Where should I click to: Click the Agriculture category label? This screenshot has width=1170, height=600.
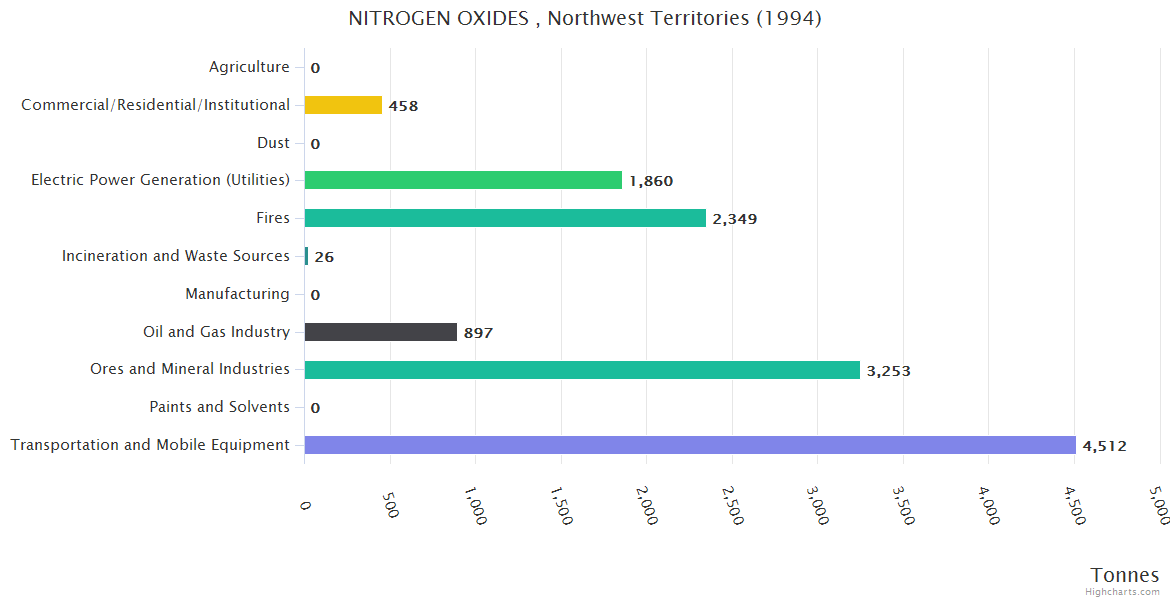pos(249,67)
